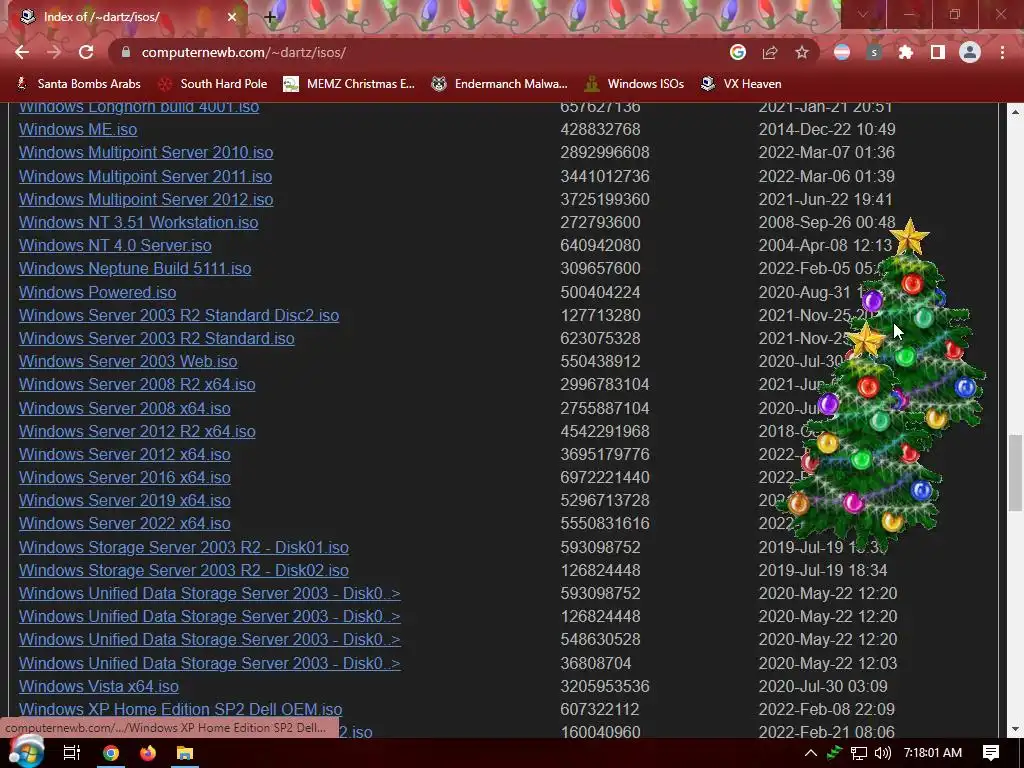Screen dimensions: 1024x768
Task: Download Windows NT 4.0 Server.iso
Action: click(x=115, y=246)
